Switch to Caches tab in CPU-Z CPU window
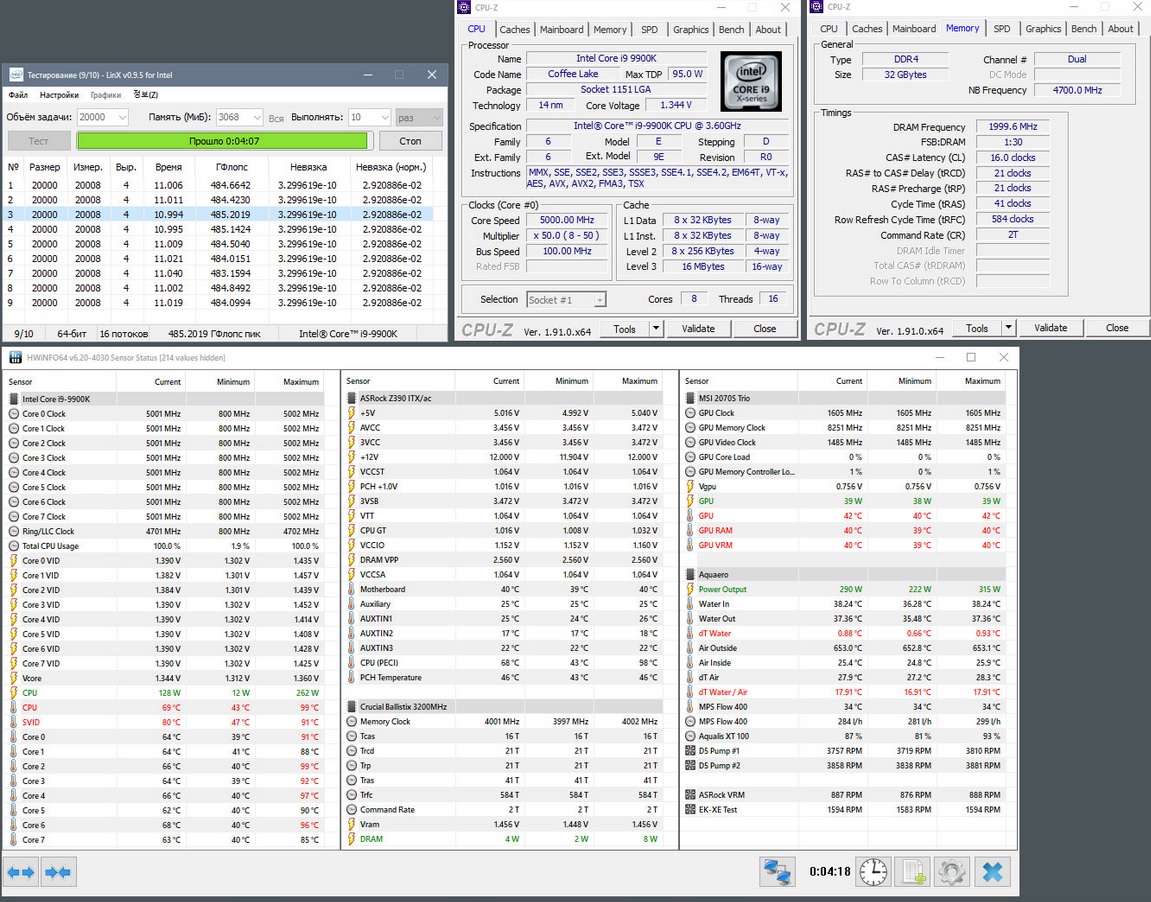The width and height of the screenshot is (1151, 902). pyautogui.click(x=515, y=29)
